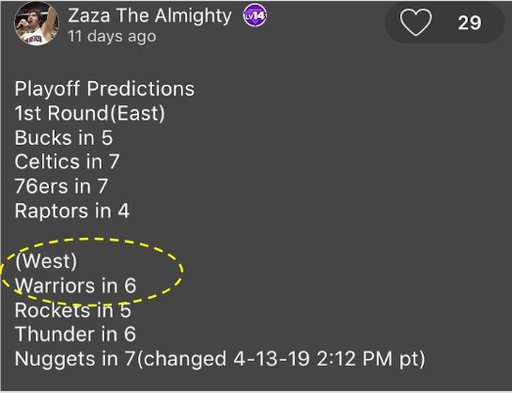Click the 11 days ago timestamp
The image size is (512, 393).
[112, 36]
